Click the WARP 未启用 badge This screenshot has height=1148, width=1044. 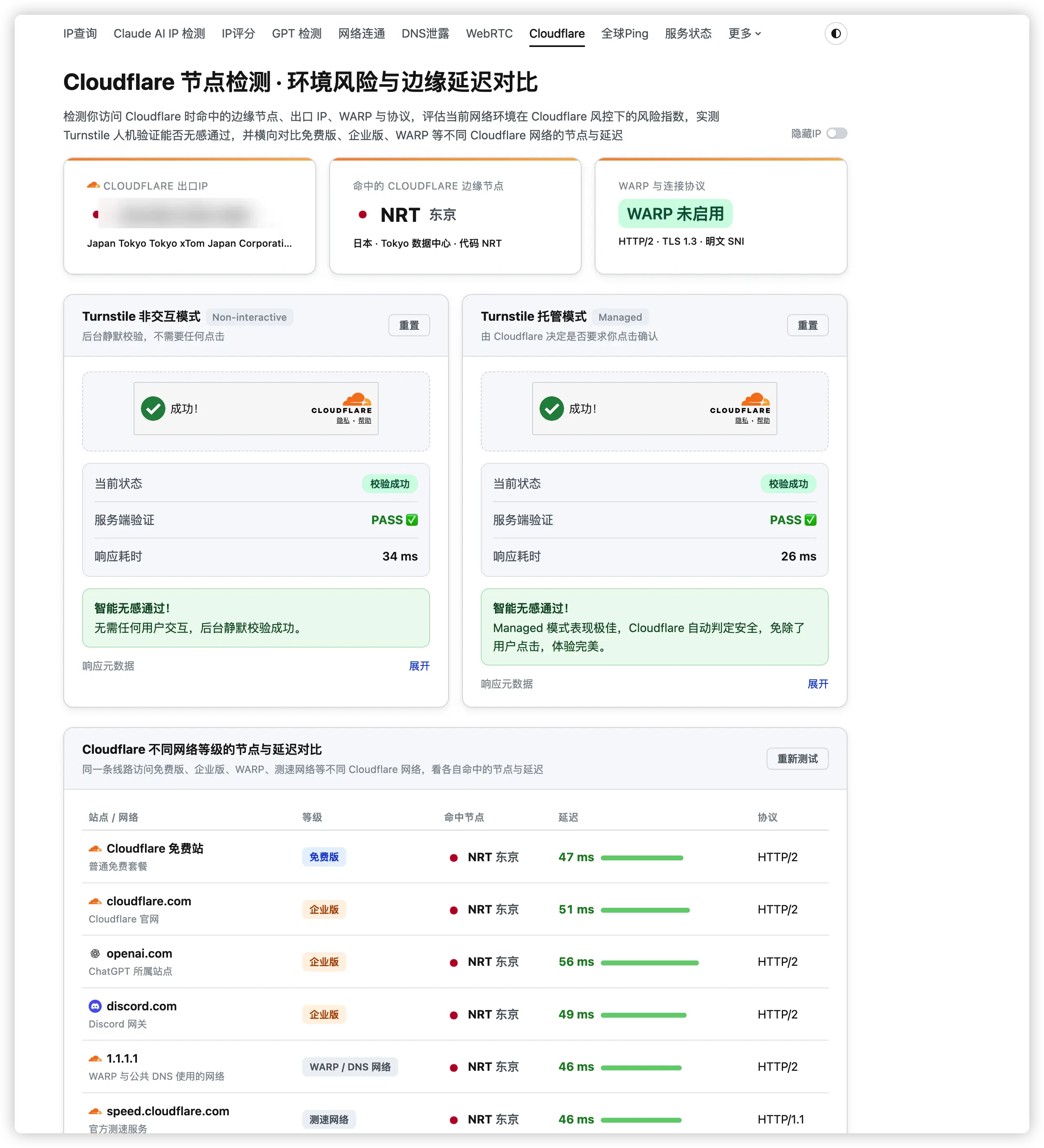pyautogui.click(x=675, y=214)
